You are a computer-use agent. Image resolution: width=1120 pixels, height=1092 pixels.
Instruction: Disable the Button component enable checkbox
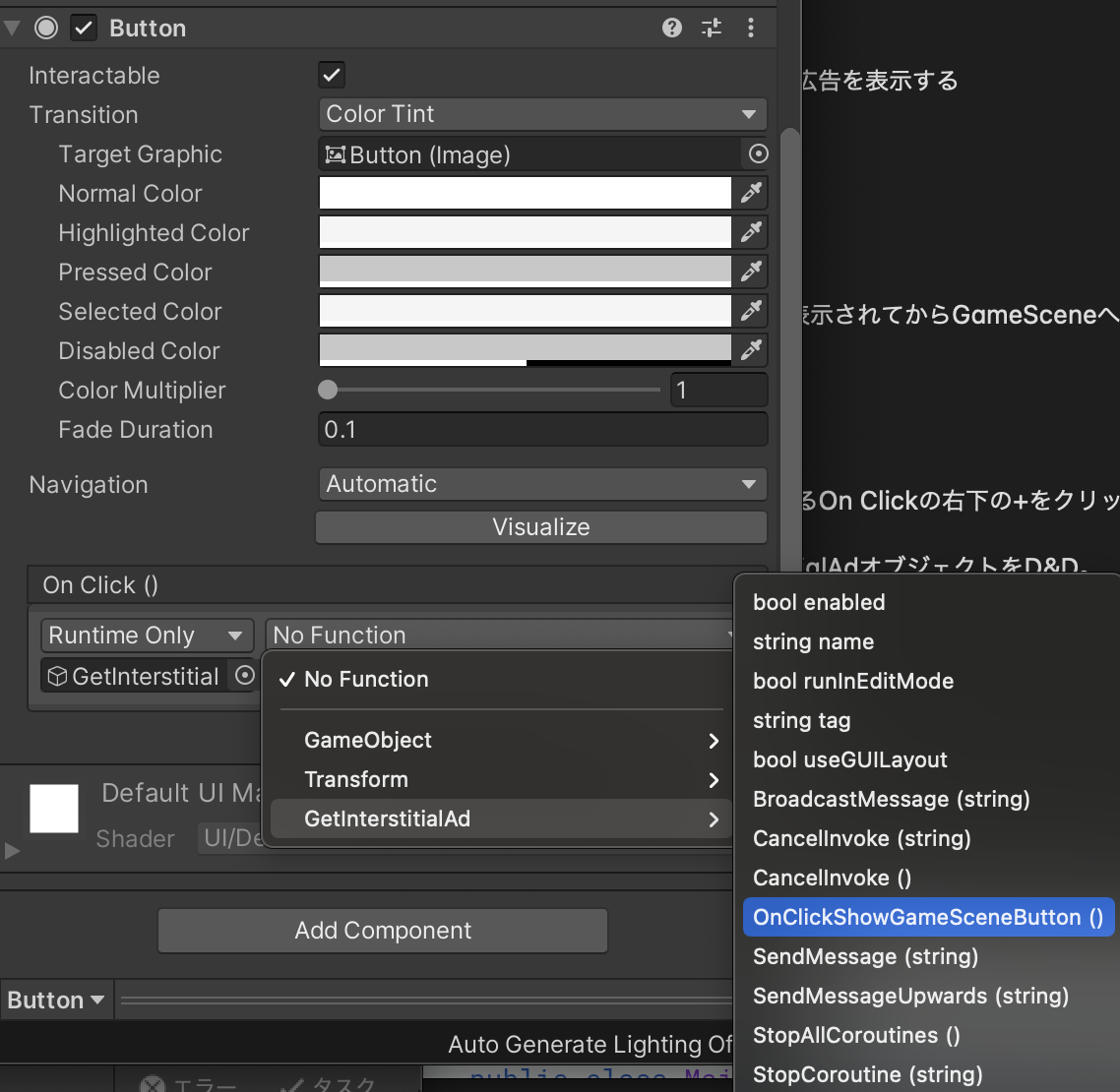coord(83,28)
